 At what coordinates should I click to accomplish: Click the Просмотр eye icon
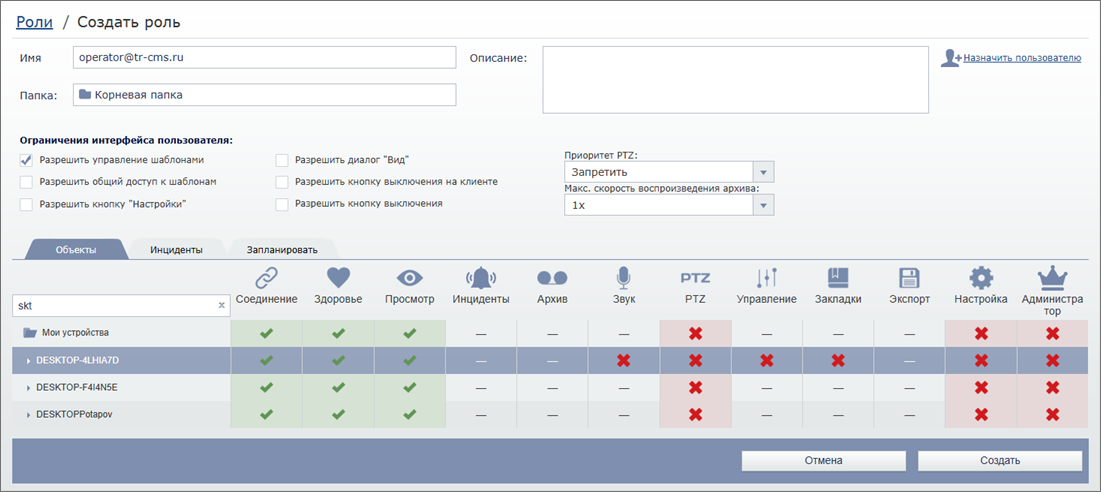(410, 277)
